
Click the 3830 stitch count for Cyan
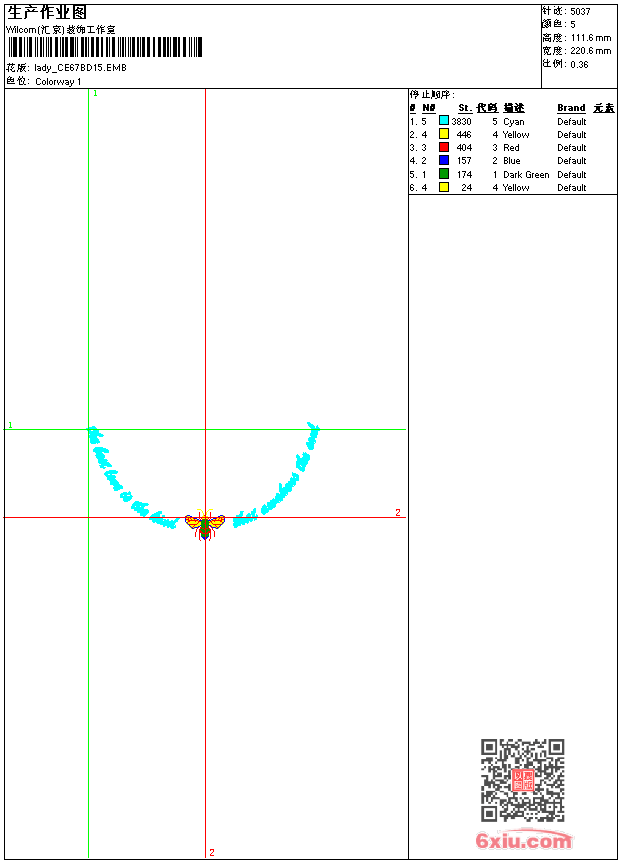(461, 121)
